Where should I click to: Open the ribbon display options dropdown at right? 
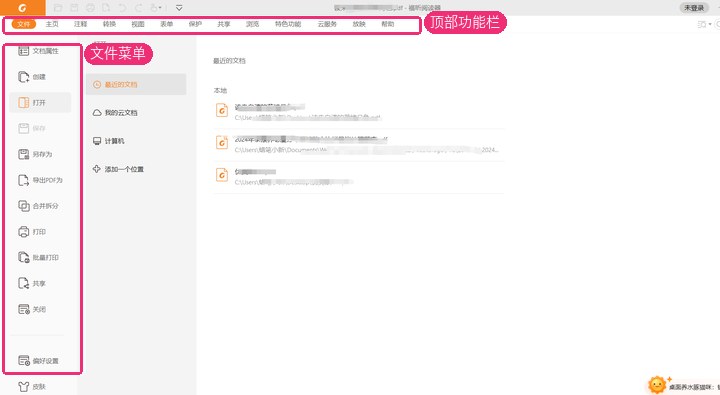point(704,24)
